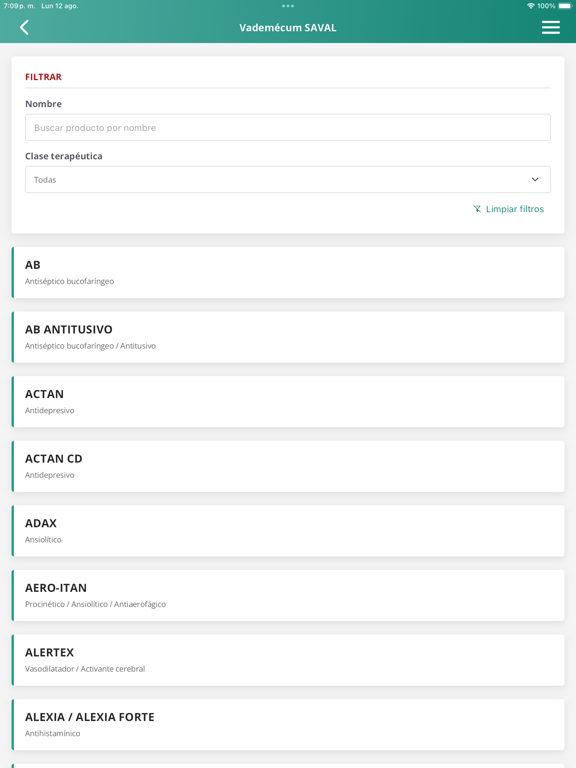Viewport: 576px width, 768px height.
Task: Choose the ACTAN CD product
Action: tap(288, 467)
